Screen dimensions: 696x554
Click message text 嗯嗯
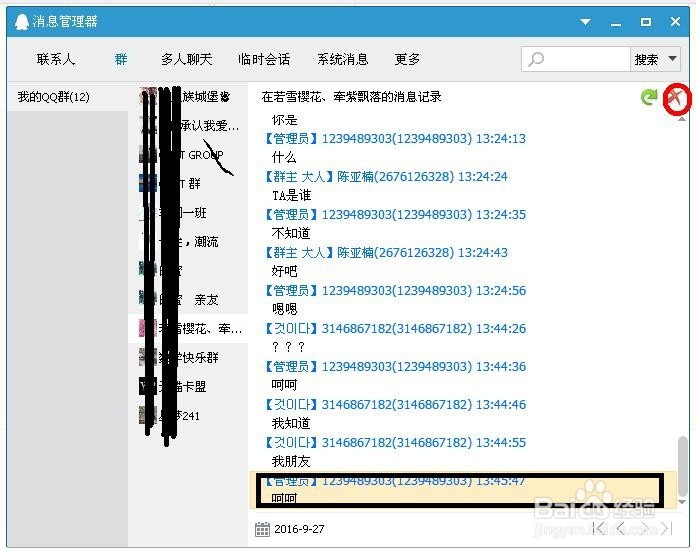284,309
